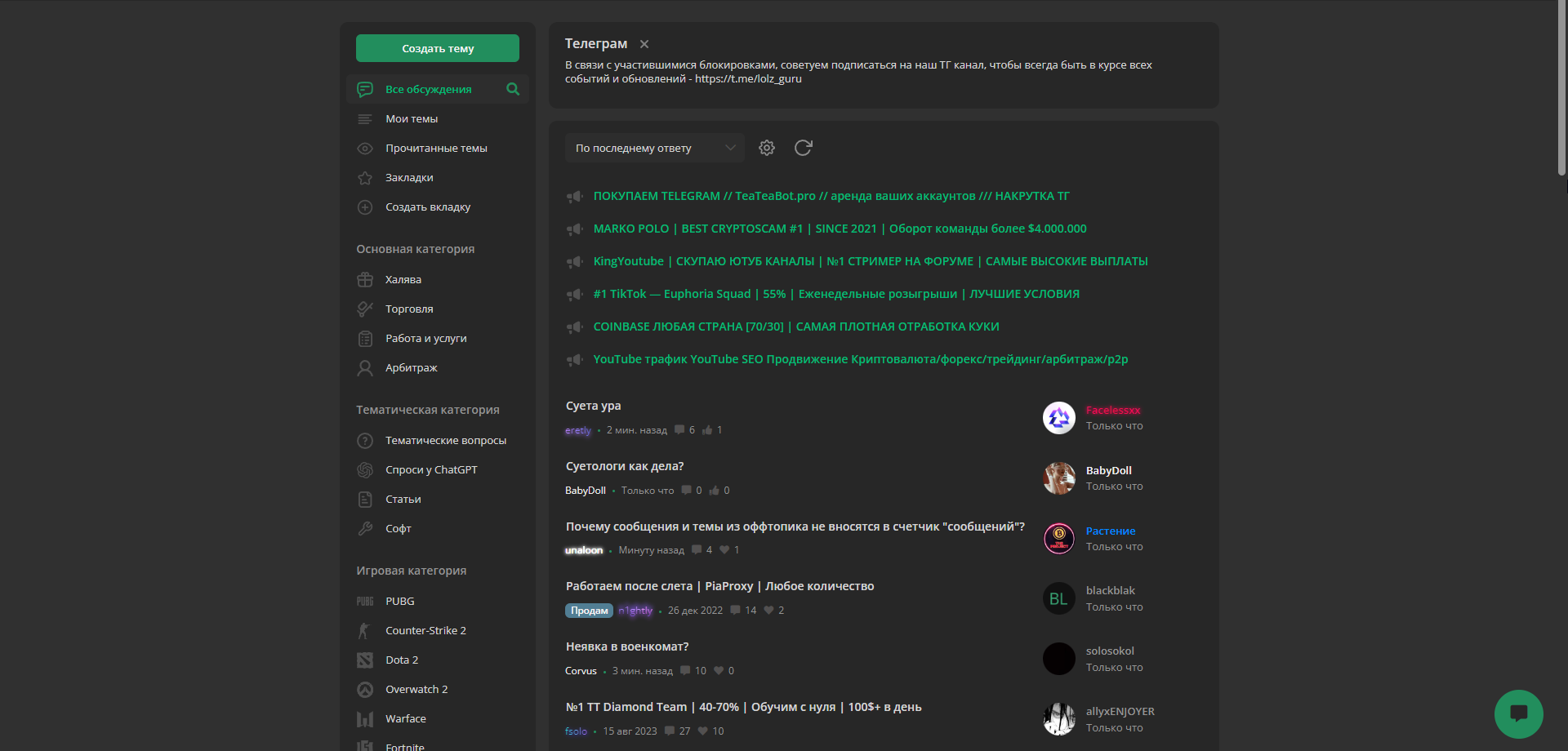1568x751 pixels.
Task: Open the №1 ТТ Diamond Team thread
Action: (x=744, y=707)
